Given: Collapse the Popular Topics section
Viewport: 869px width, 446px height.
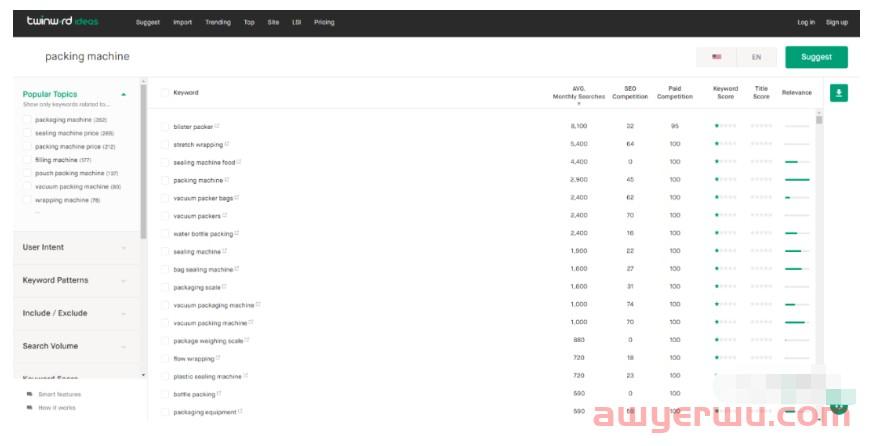Looking at the screenshot, I should coord(123,94).
